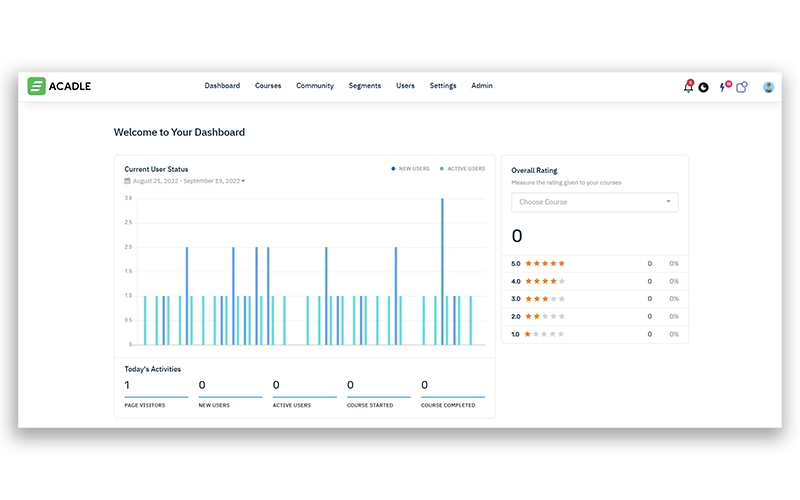Click the 5.0 star rating row
The image size is (800, 500).
595,263
